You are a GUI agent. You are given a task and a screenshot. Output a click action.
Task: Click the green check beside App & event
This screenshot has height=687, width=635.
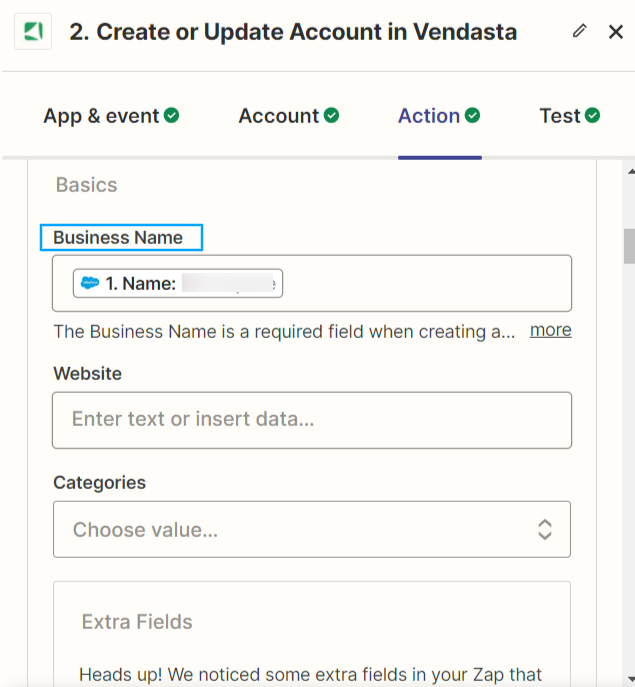point(171,116)
